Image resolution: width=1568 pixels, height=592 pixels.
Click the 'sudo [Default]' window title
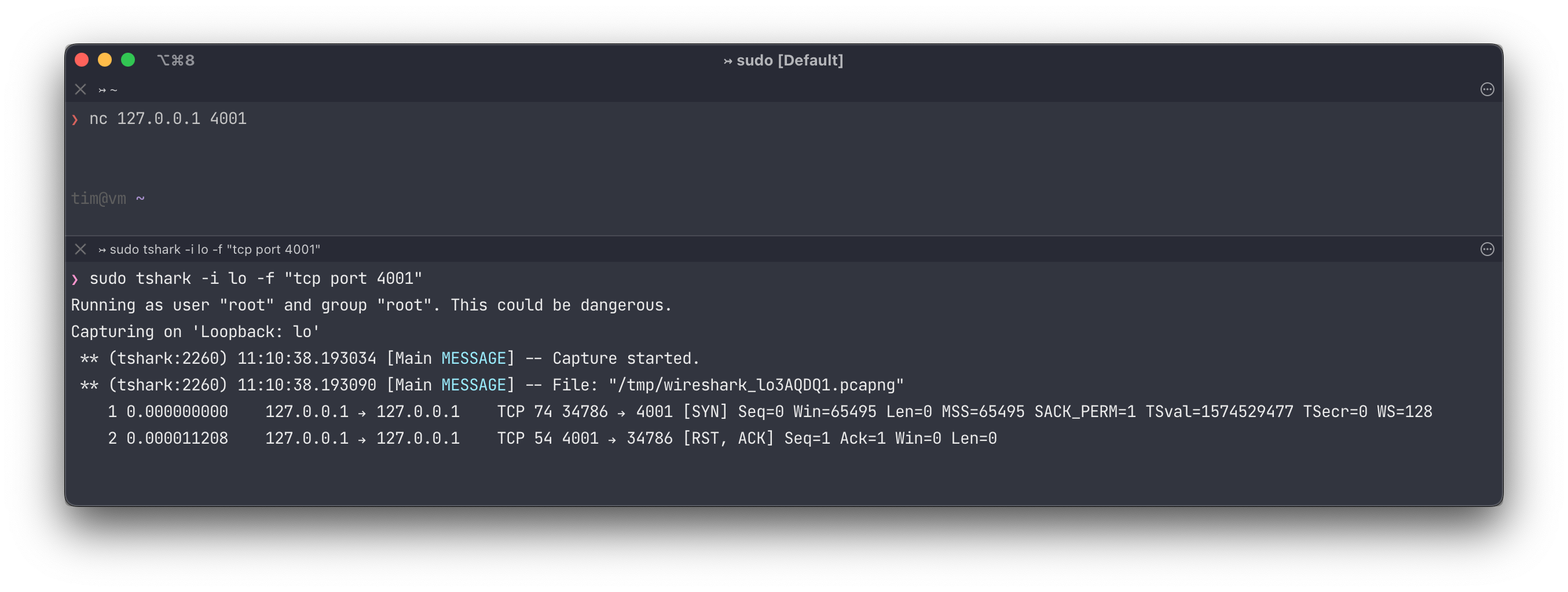[x=783, y=60]
